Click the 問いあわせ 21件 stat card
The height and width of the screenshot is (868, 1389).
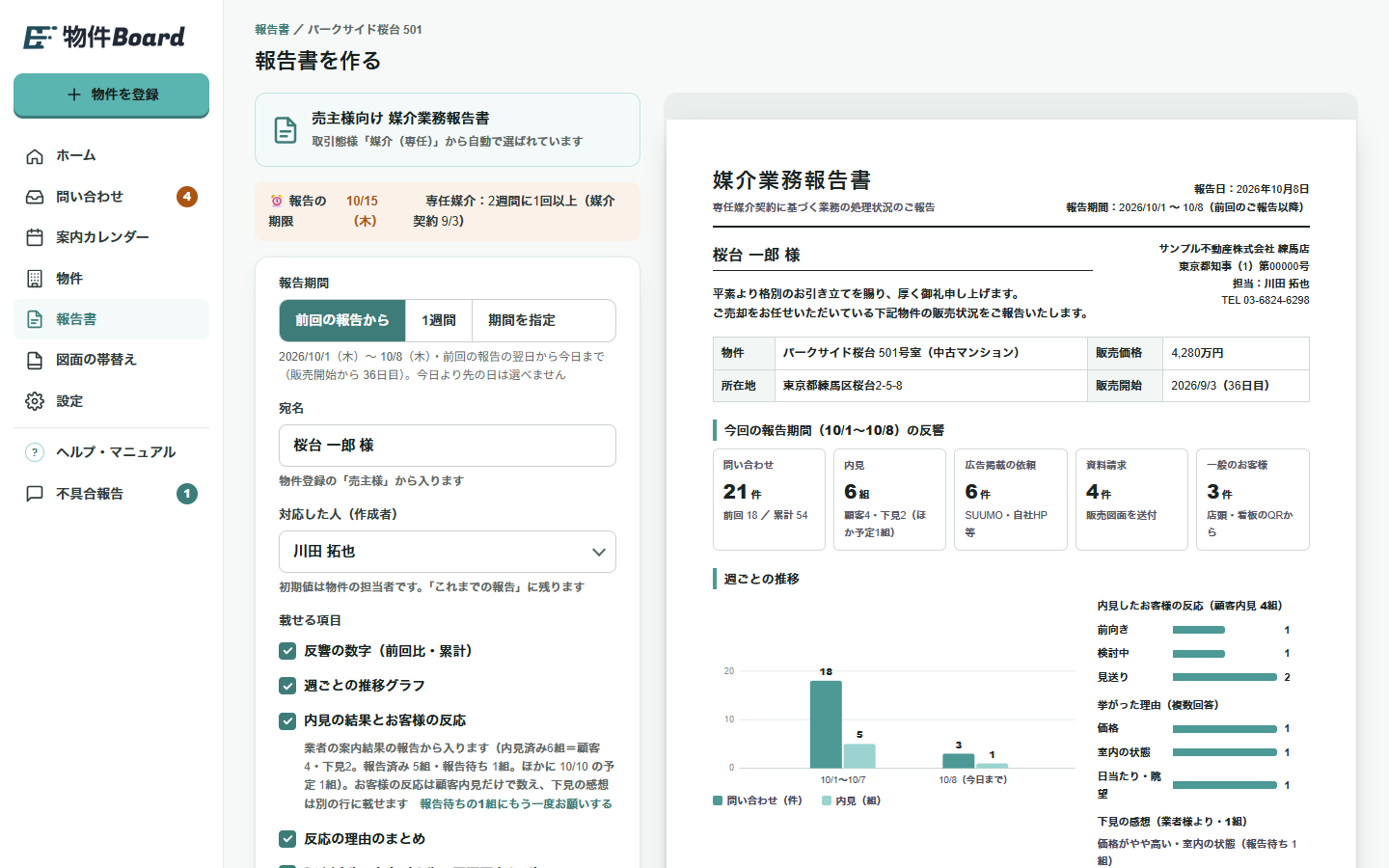point(769,500)
